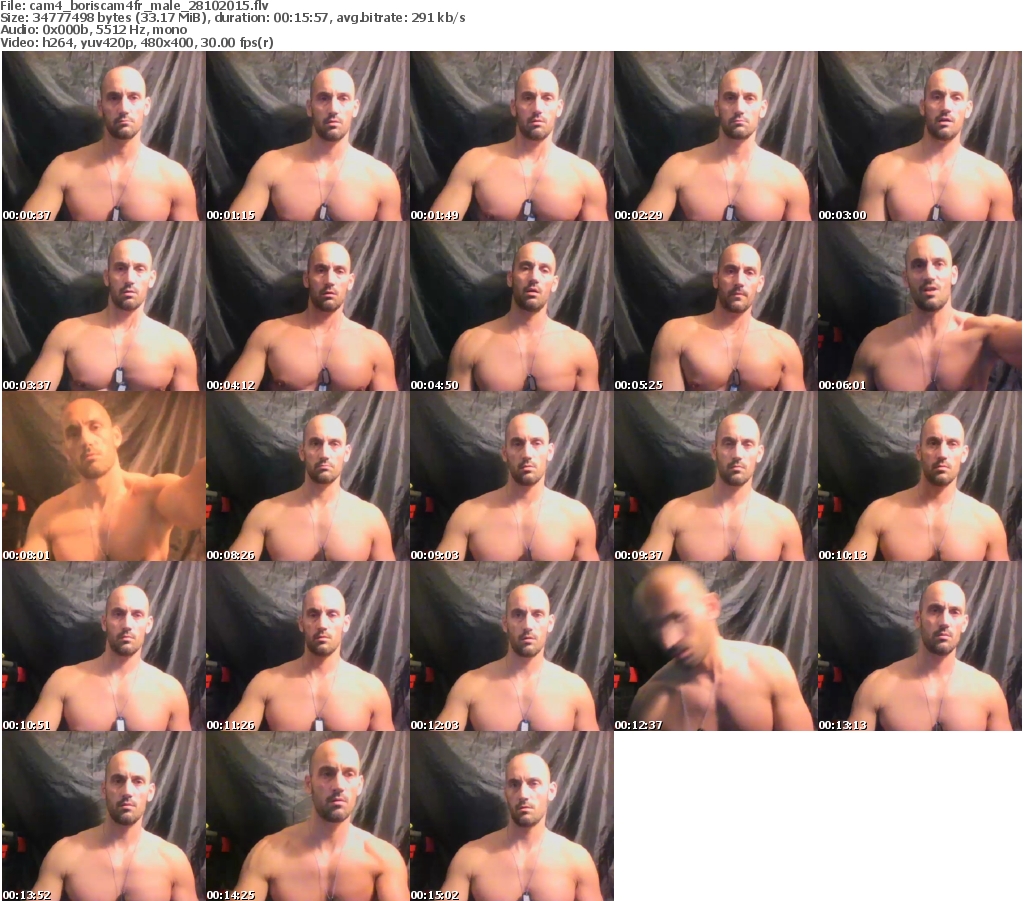Choose the frame timestamped 00:09:03
The width and height of the screenshot is (1024, 901).
click(x=512, y=476)
